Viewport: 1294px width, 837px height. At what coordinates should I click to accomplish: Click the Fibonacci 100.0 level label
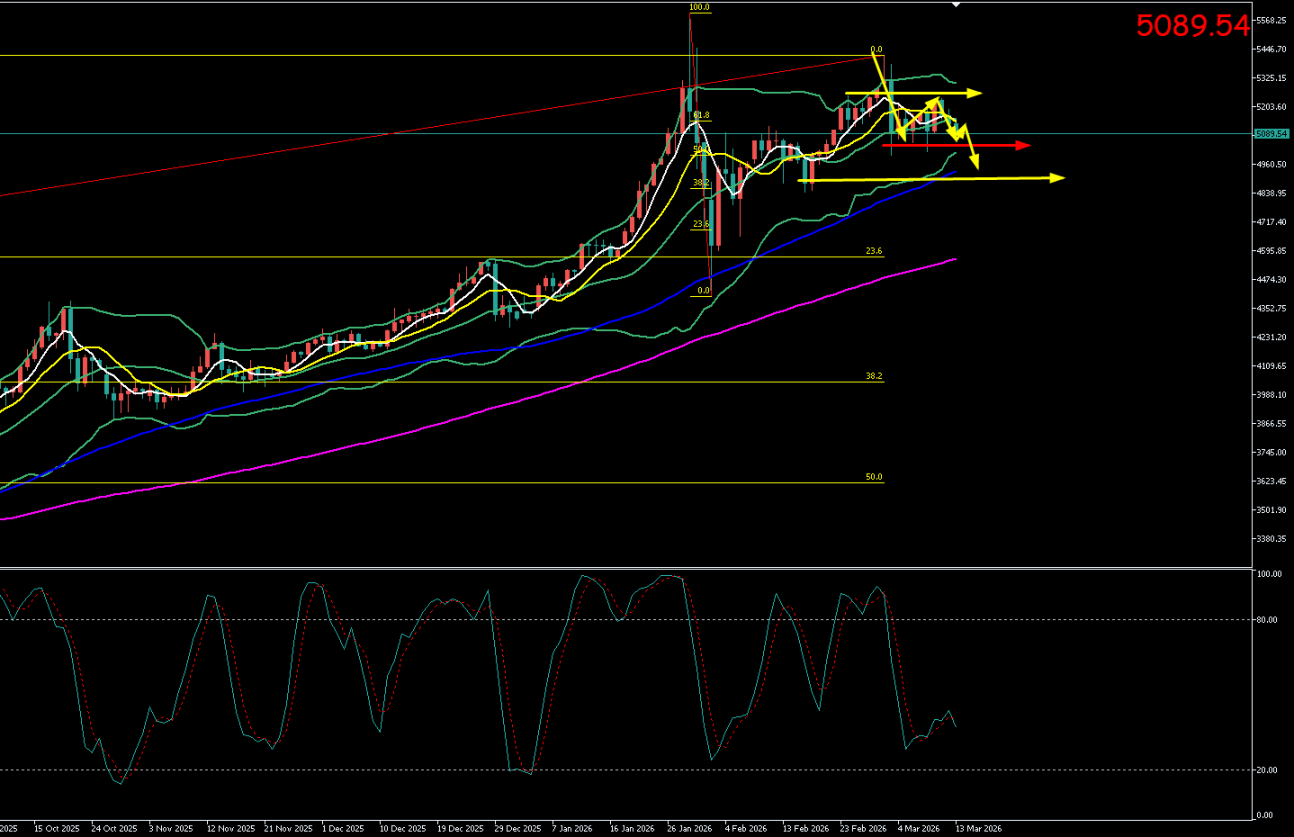699,8
